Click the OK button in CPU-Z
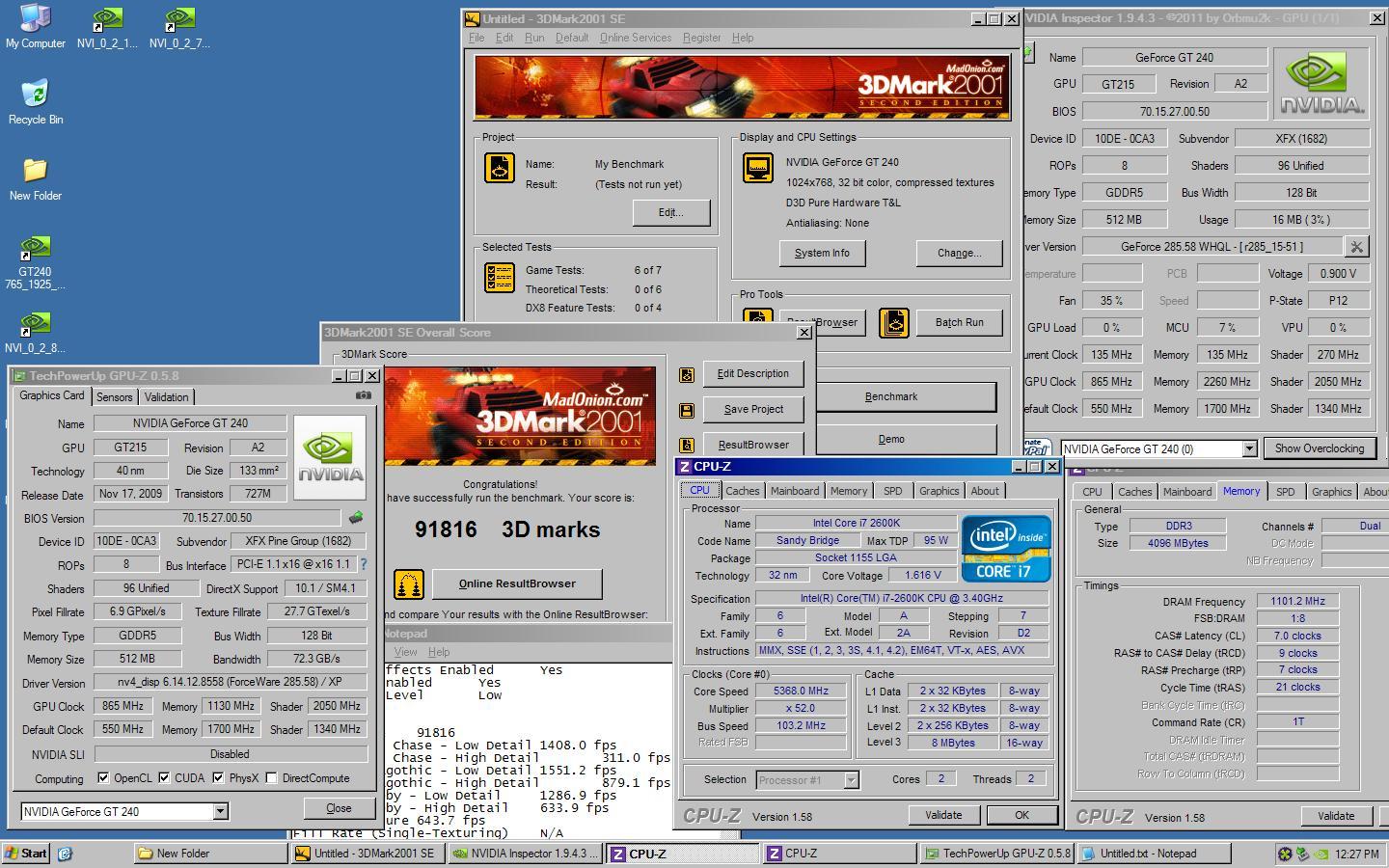The height and width of the screenshot is (868, 1389). point(1021,815)
